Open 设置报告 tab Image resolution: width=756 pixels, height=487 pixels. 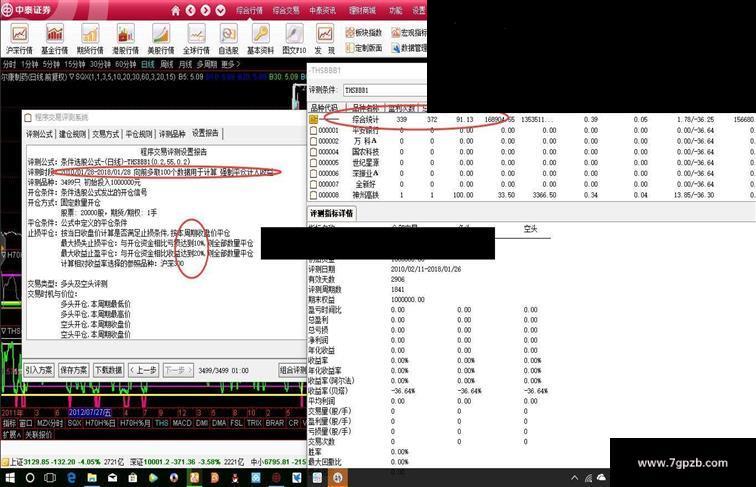(x=205, y=133)
